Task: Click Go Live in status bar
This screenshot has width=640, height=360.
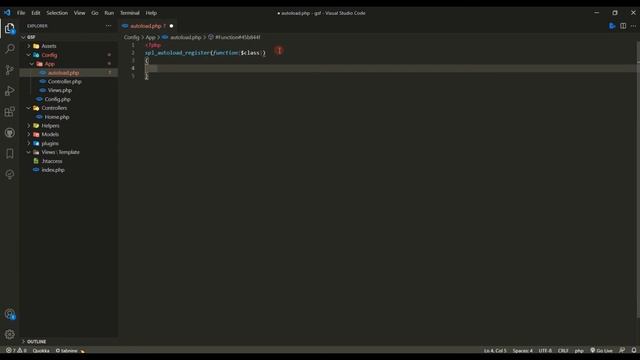Action: point(601,351)
